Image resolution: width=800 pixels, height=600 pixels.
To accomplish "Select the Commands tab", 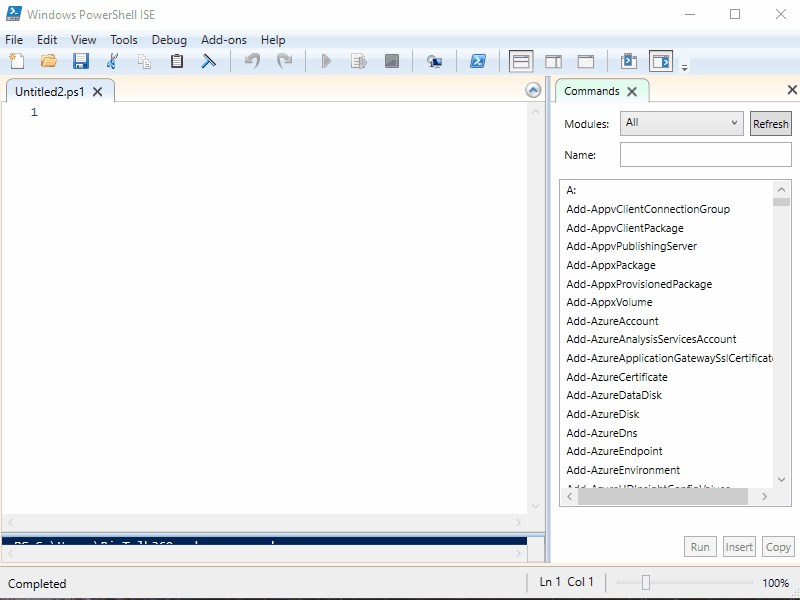I will (592, 91).
